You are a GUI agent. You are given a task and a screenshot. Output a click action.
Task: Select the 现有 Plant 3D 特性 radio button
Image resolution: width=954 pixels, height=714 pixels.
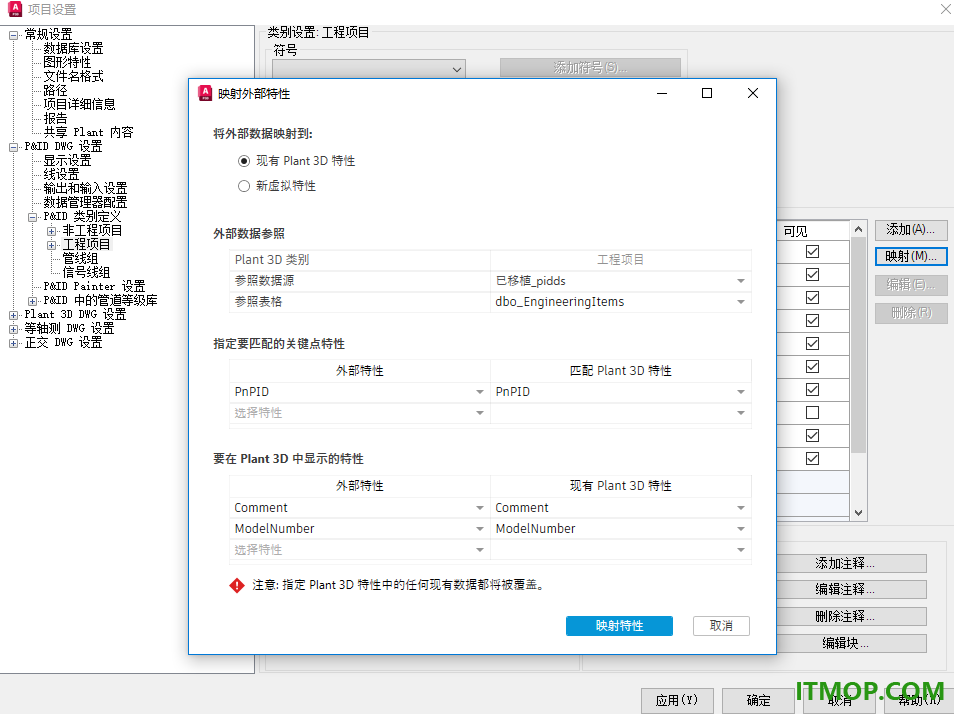click(x=244, y=161)
